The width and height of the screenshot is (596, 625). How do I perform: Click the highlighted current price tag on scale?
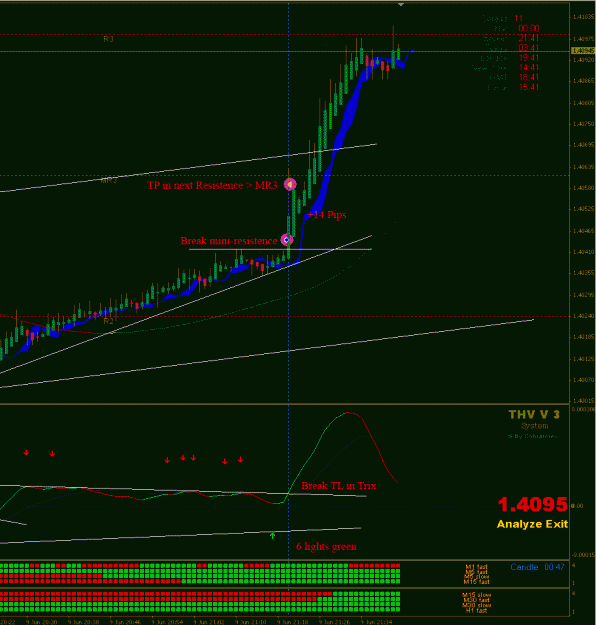(x=583, y=51)
